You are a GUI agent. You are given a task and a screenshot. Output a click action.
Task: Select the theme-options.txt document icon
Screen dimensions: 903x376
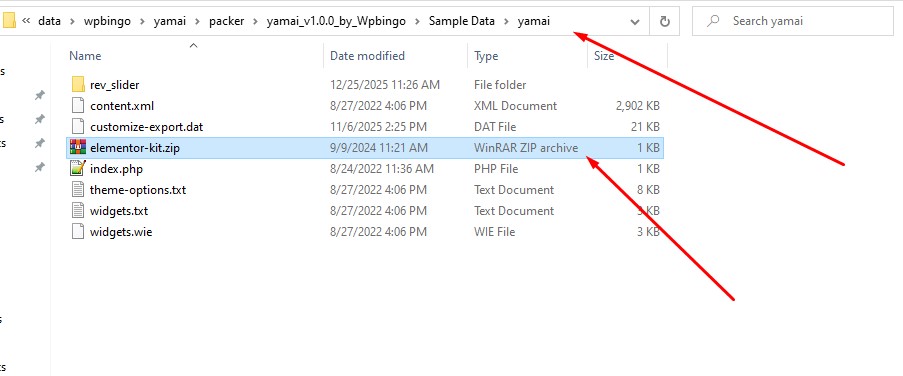(x=78, y=190)
